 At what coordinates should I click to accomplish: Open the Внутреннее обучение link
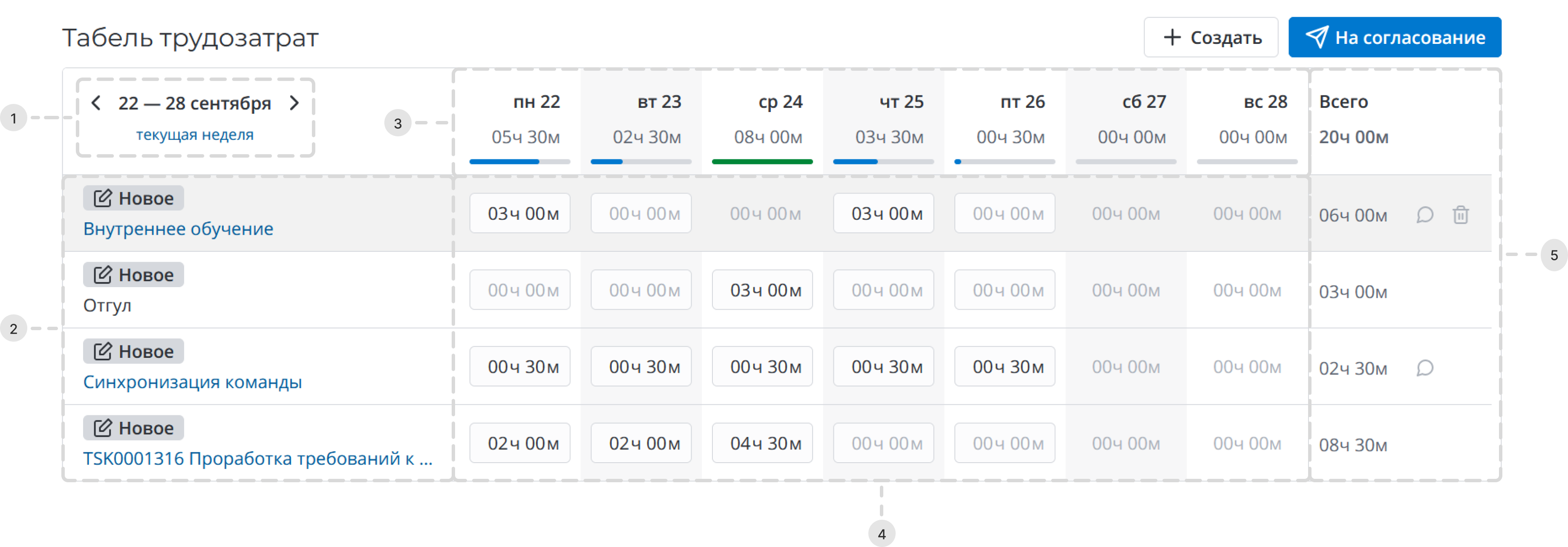point(178,229)
